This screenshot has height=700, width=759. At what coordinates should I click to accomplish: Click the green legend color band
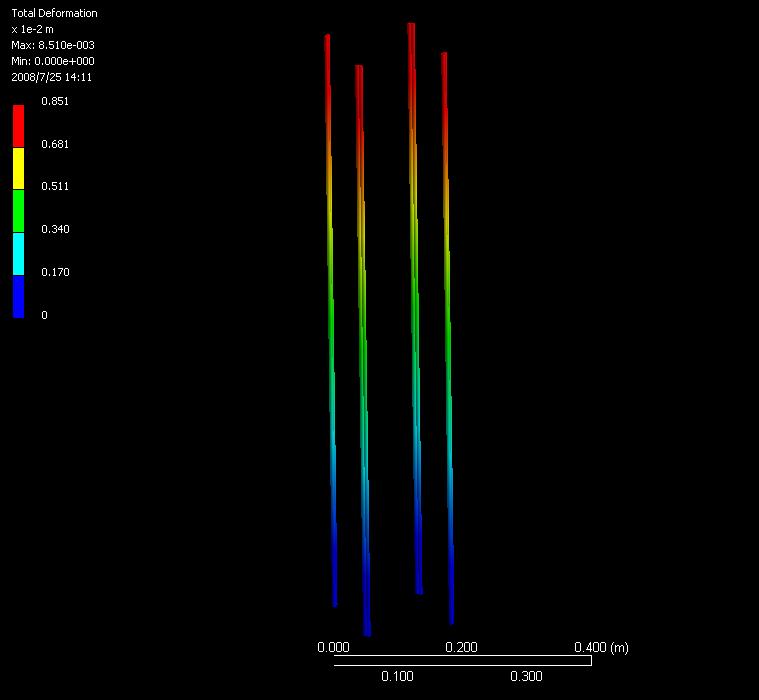18,211
